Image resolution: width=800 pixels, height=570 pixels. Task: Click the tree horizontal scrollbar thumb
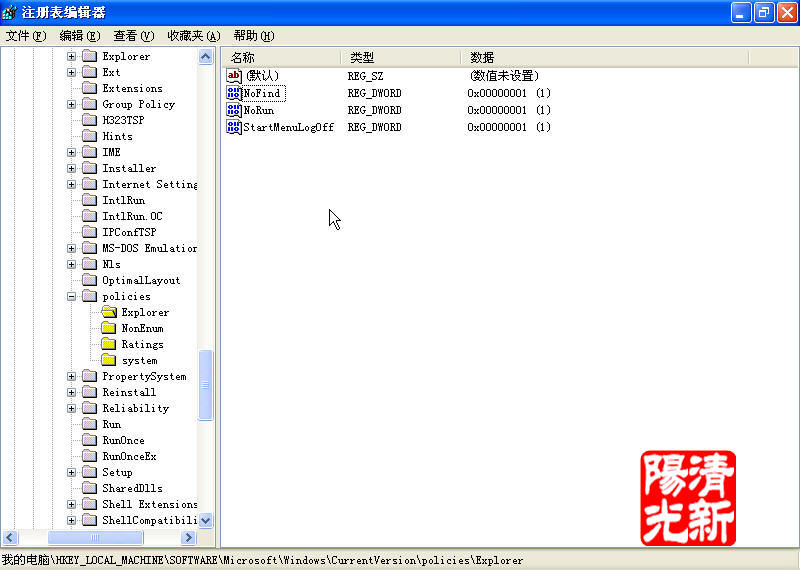(x=95, y=537)
